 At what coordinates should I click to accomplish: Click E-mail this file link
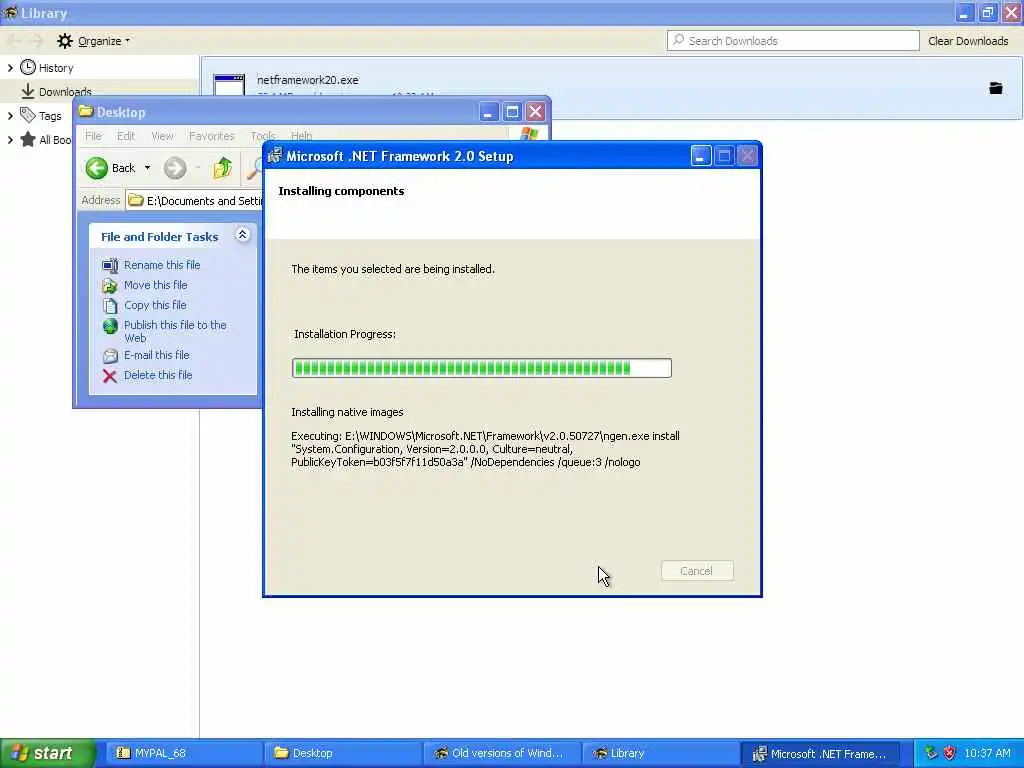[x=157, y=355]
